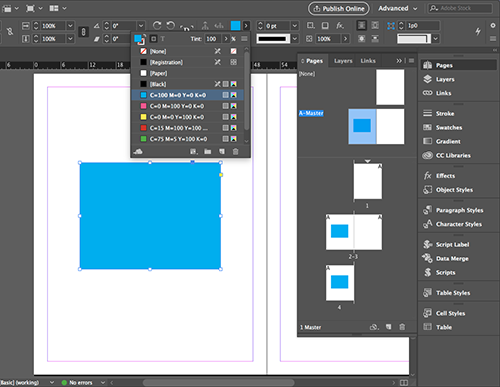Select the [Paper] swatch

[187, 73]
